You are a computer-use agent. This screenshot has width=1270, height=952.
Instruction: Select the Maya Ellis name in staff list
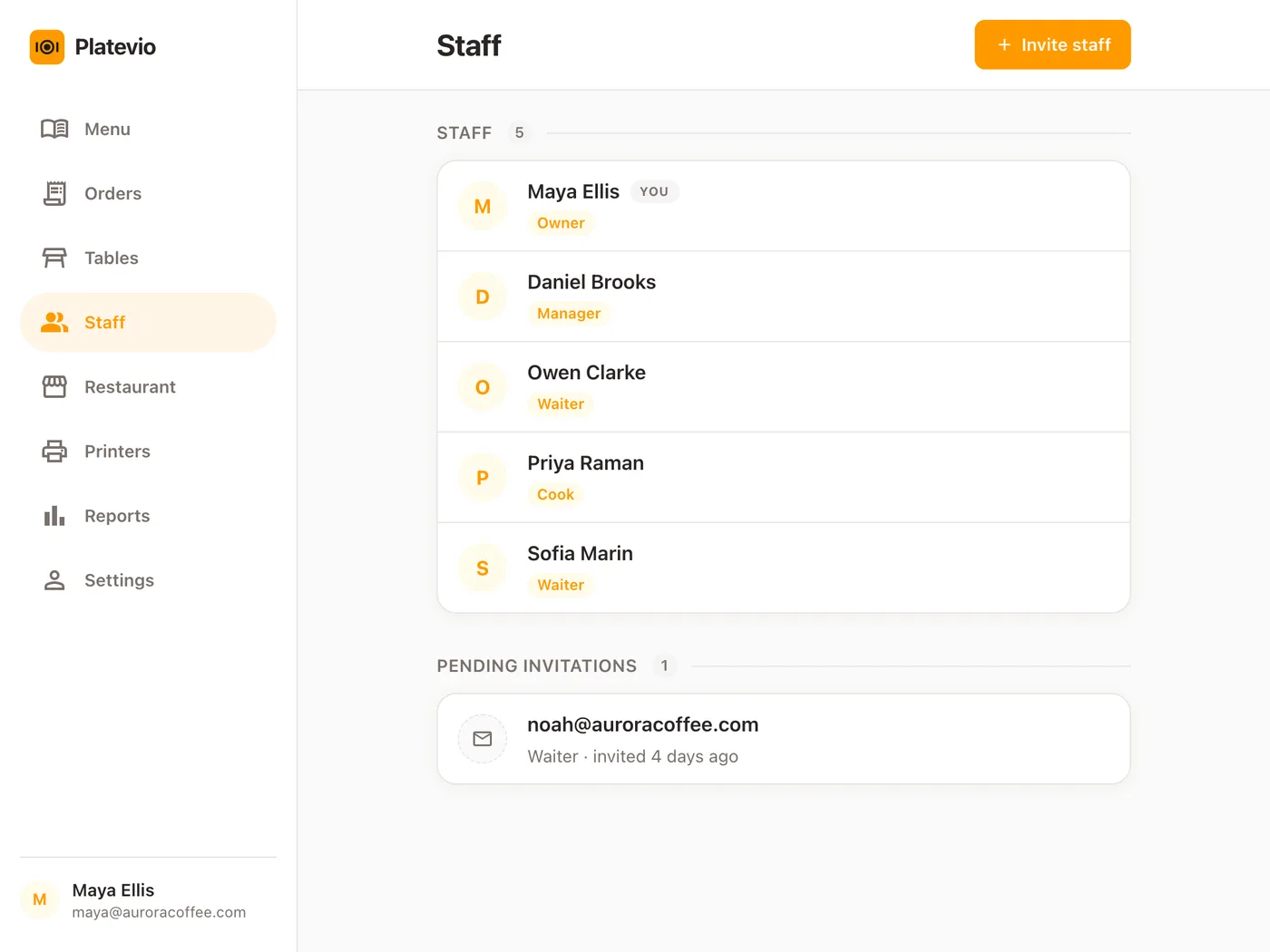[573, 191]
